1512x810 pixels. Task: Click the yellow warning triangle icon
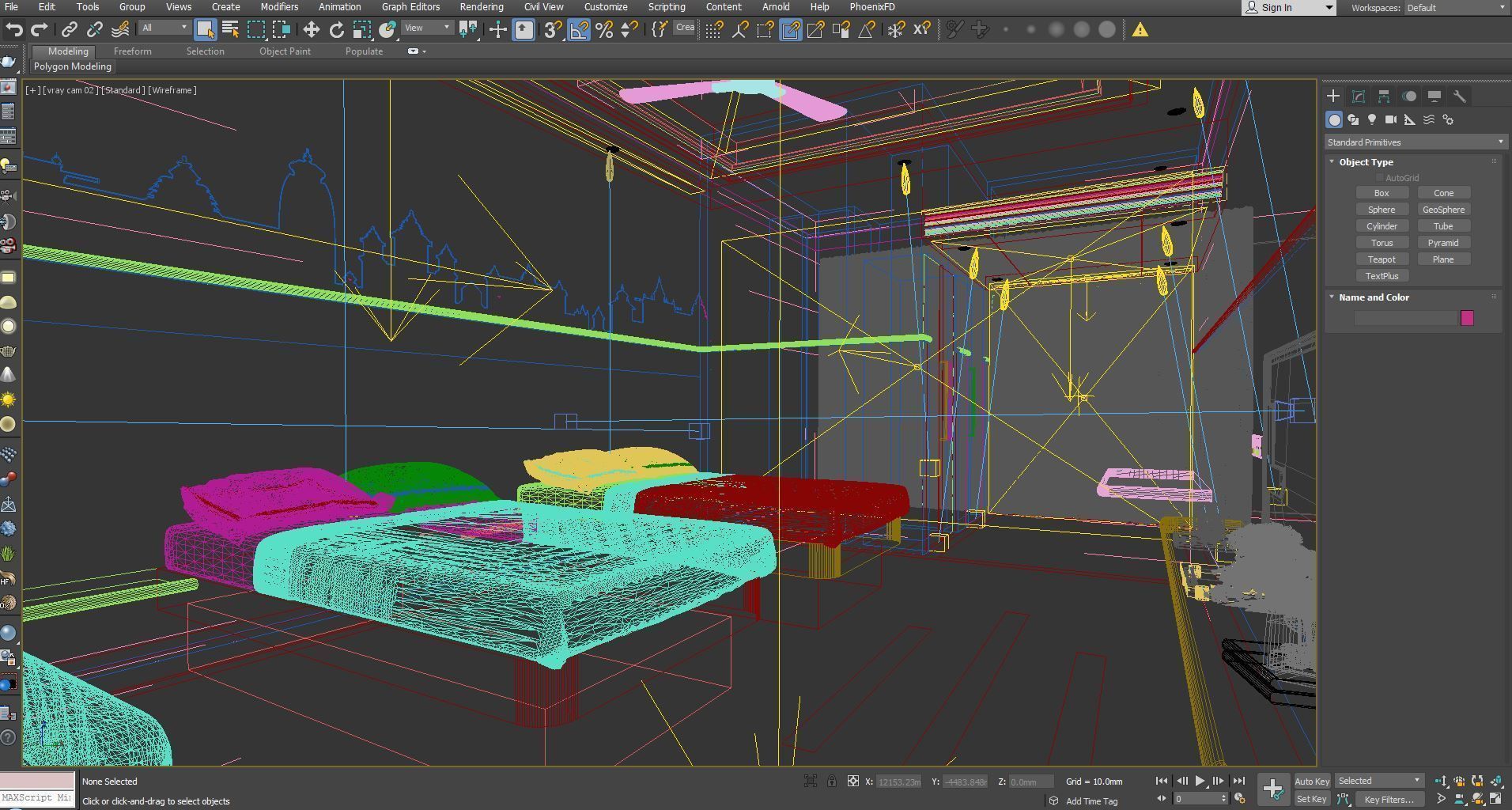1140,30
